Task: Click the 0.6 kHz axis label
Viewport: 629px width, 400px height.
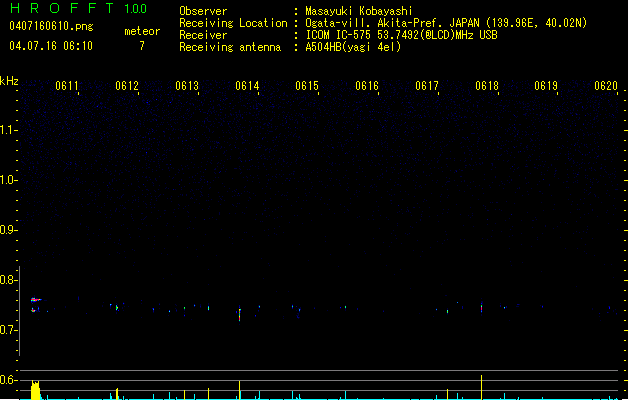Action: 9,380
